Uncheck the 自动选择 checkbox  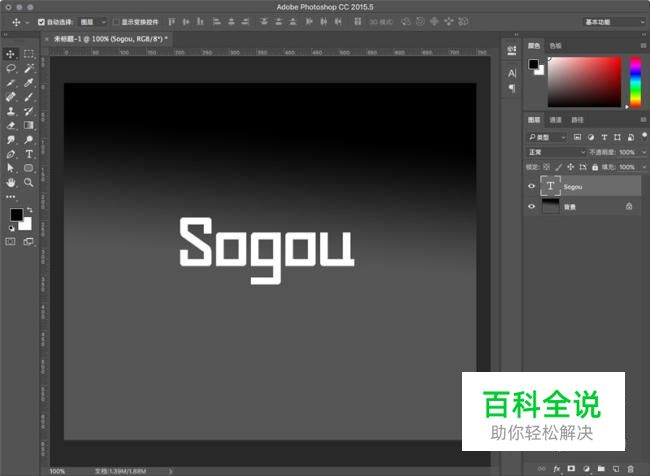pos(41,21)
